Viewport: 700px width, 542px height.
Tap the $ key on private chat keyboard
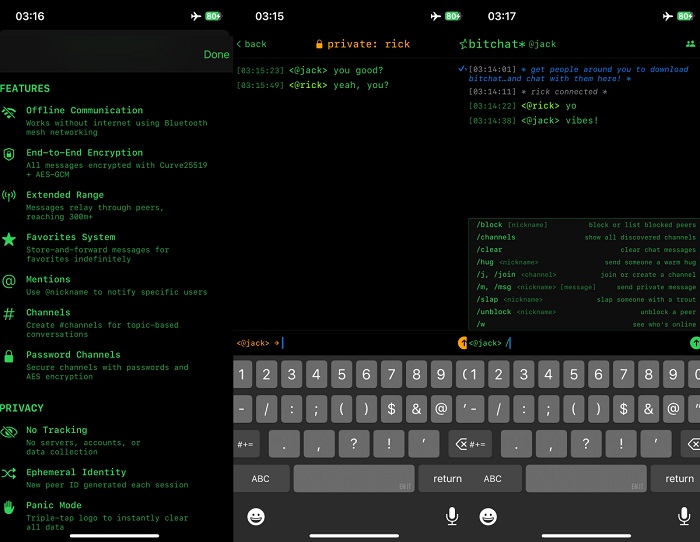coord(392,409)
